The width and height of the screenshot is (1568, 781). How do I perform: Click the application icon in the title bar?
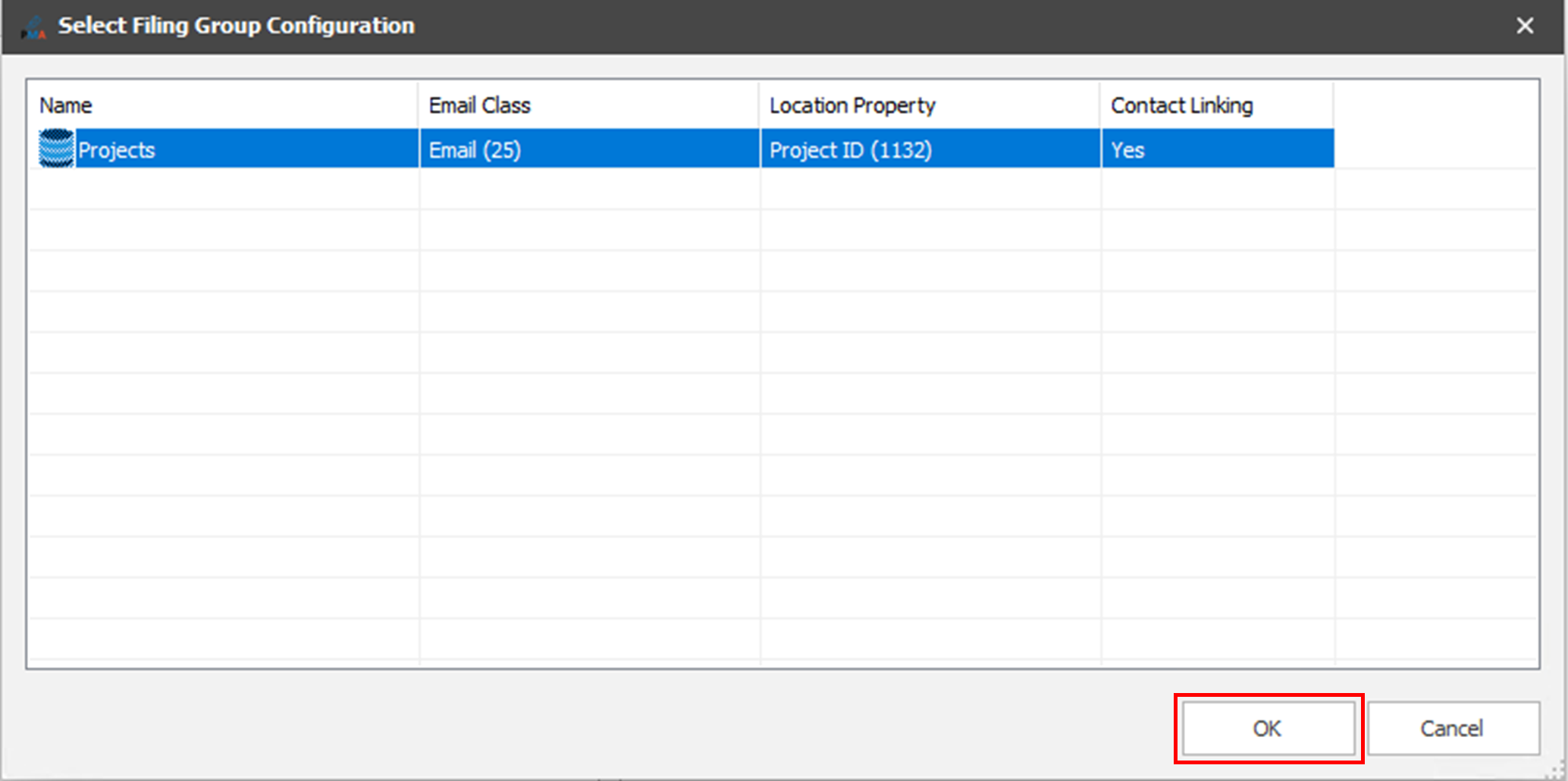(33, 27)
